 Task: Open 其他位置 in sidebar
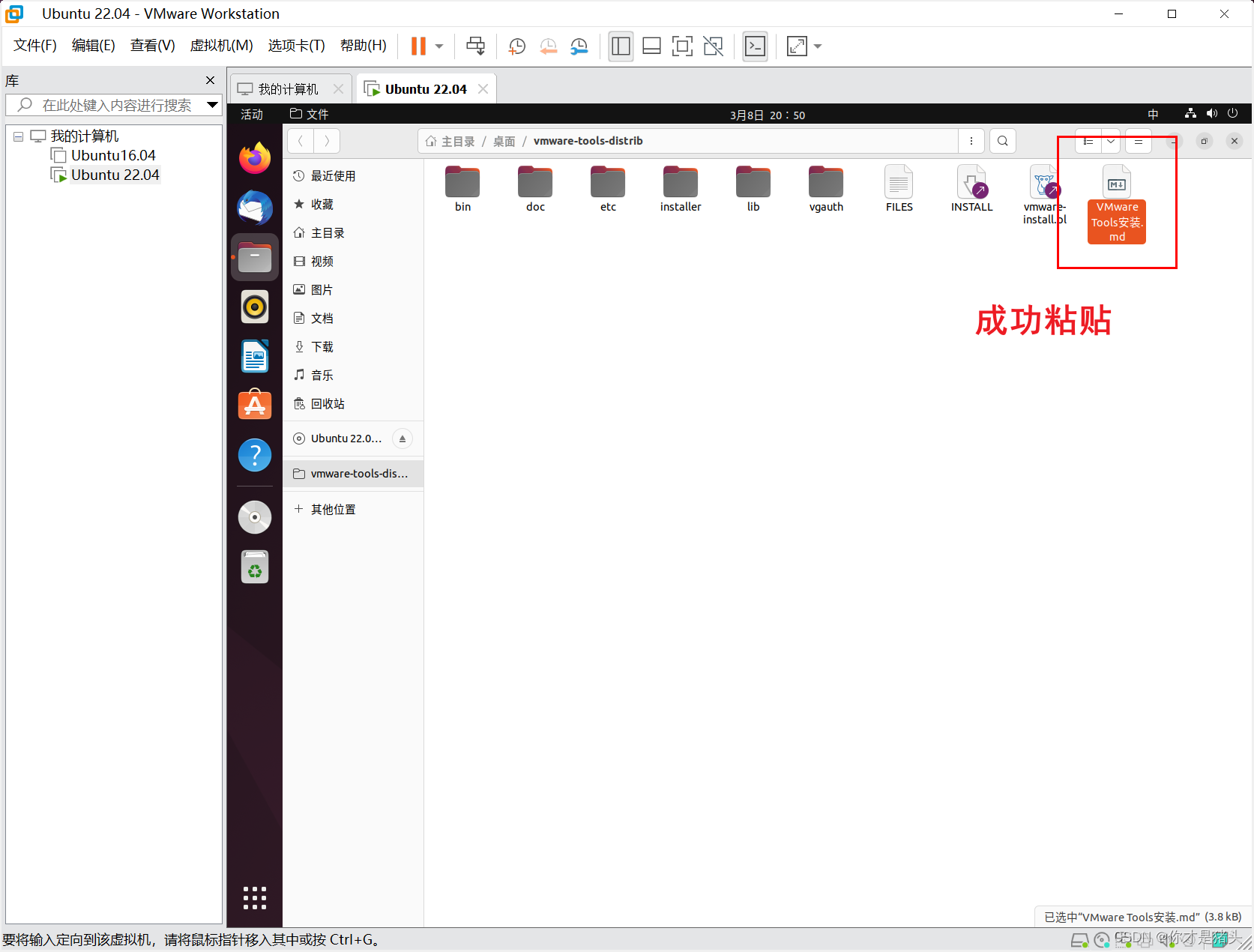click(353, 509)
